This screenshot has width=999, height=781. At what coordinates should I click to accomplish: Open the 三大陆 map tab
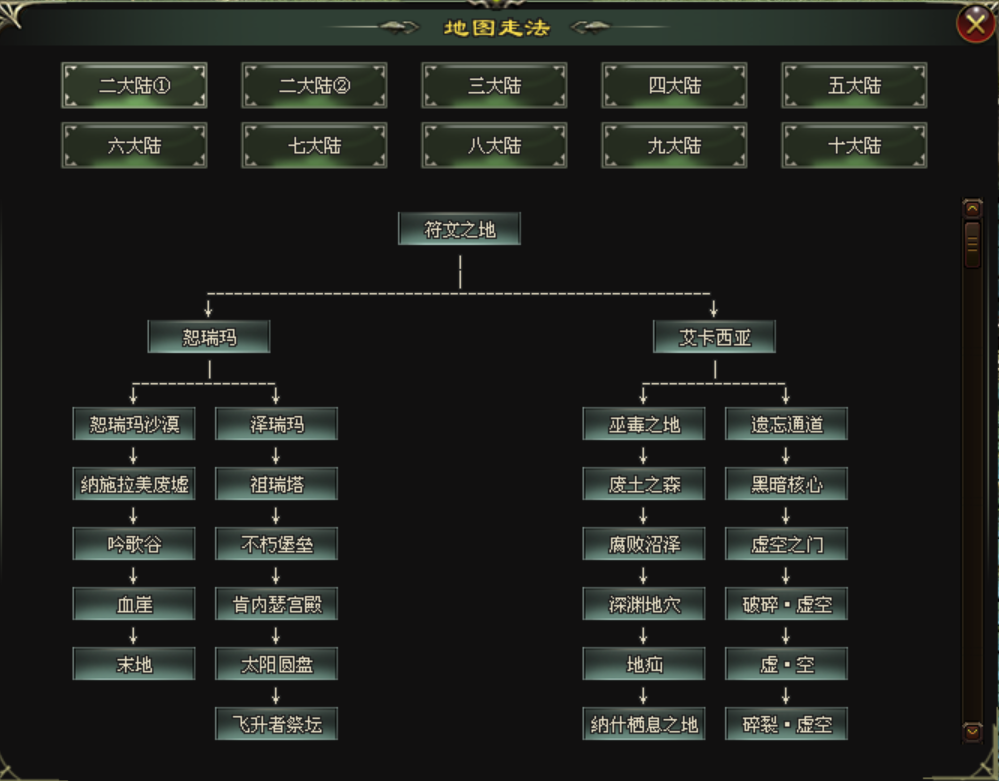point(494,86)
